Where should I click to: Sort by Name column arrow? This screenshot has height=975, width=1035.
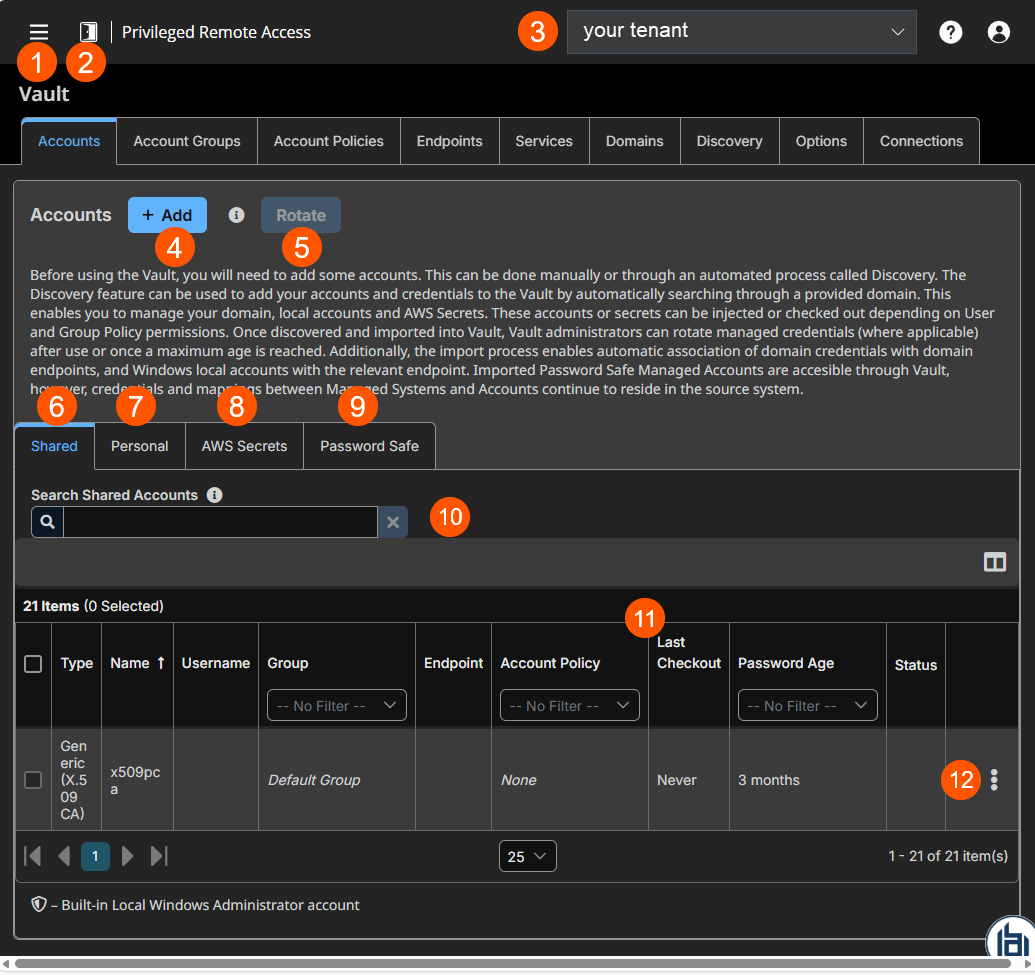point(160,663)
